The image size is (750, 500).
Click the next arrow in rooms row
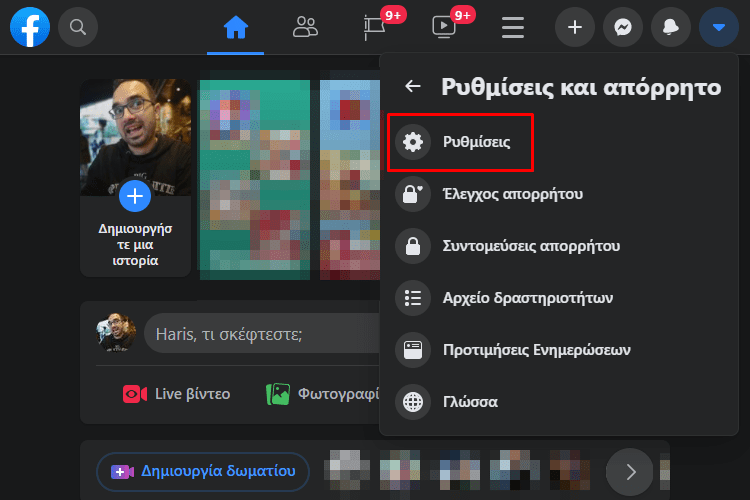pyautogui.click(x=629, y=472)
